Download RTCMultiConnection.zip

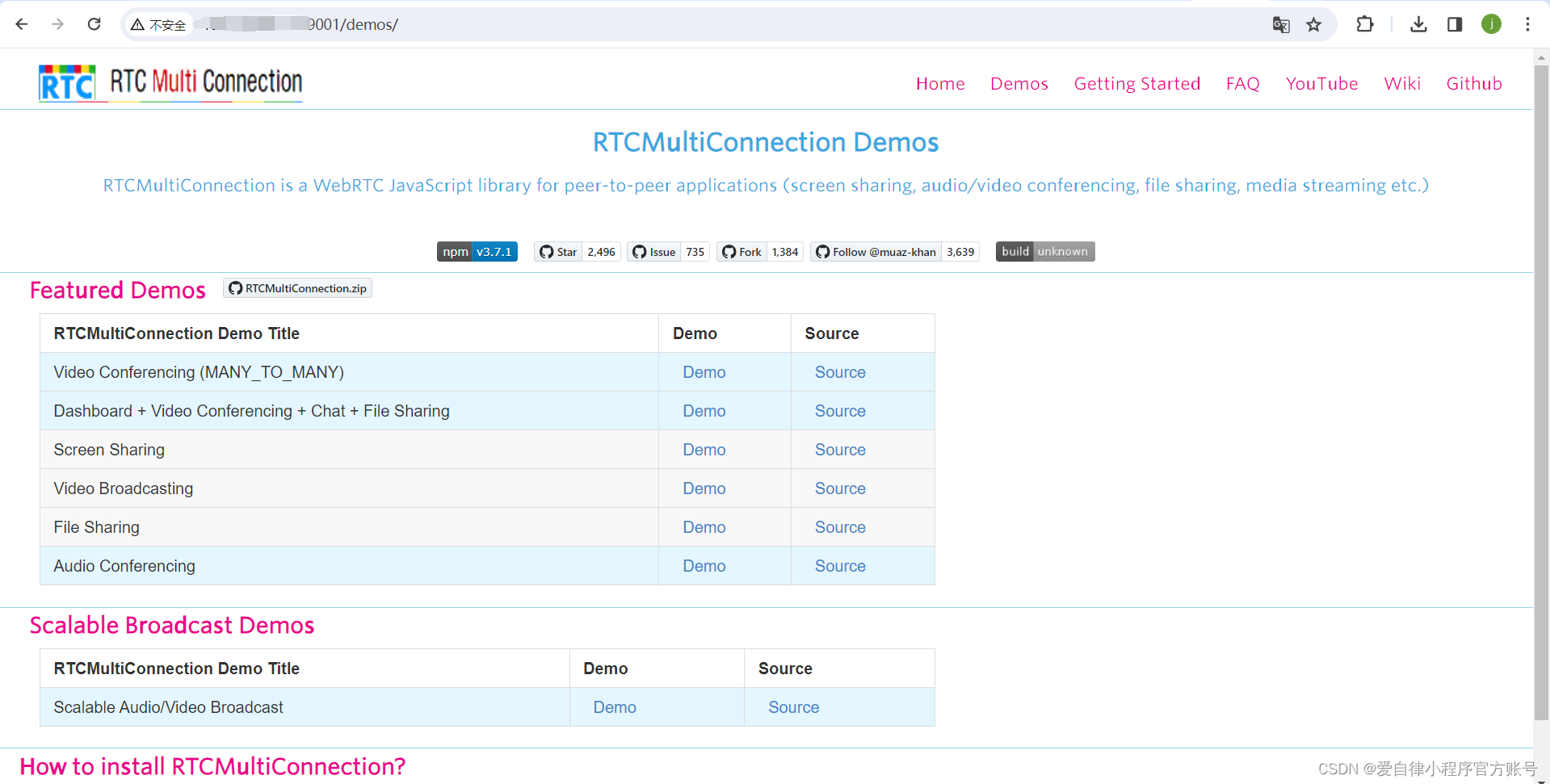297,288
